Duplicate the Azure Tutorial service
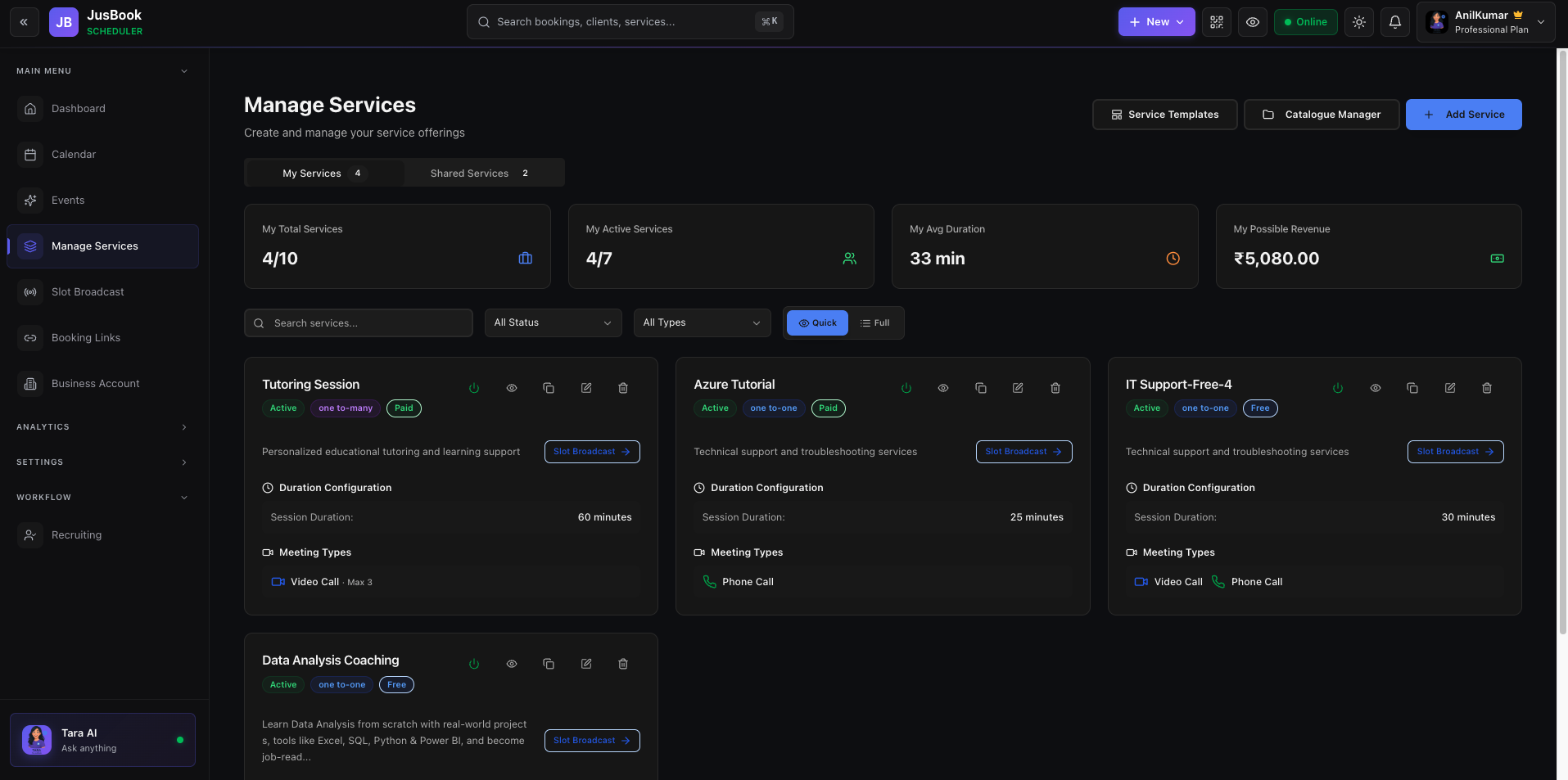Image resolution: width=1568 pixels, height=780 pixels. tap(980, 388)
